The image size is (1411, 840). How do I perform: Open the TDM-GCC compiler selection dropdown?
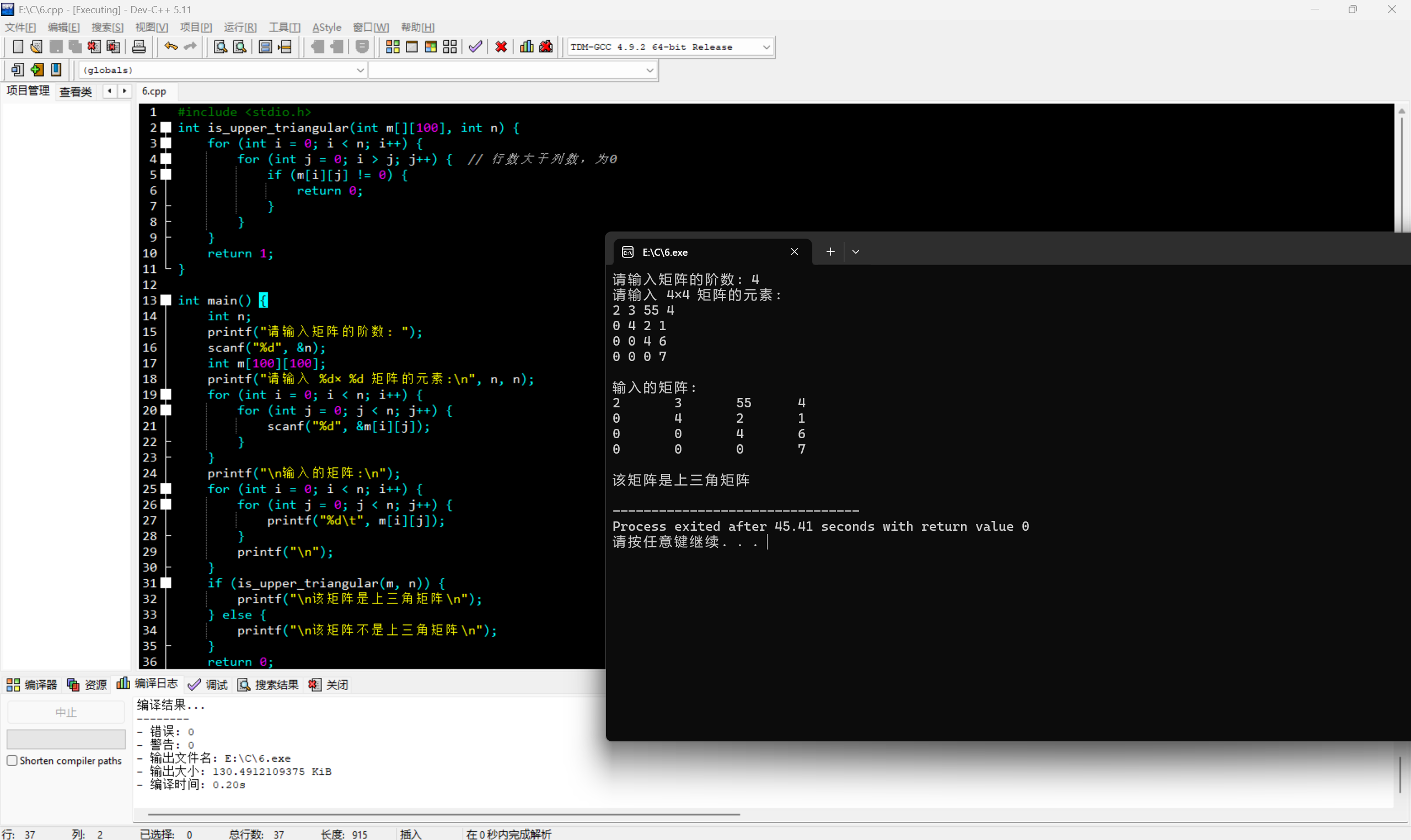pyautogui.click(x=766, y=47)
